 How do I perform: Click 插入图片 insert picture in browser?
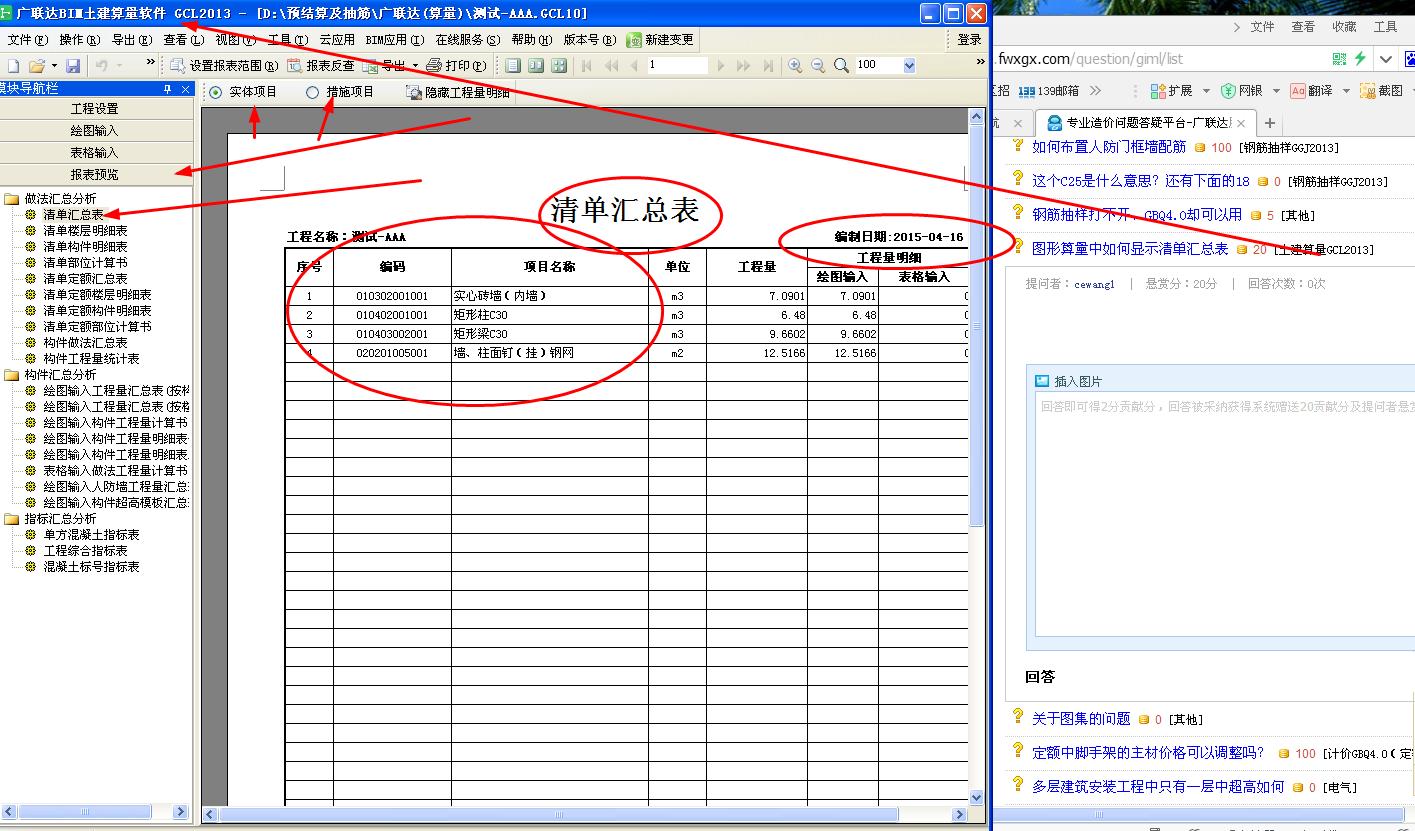pyautogui.click(x=1068, y=381)
